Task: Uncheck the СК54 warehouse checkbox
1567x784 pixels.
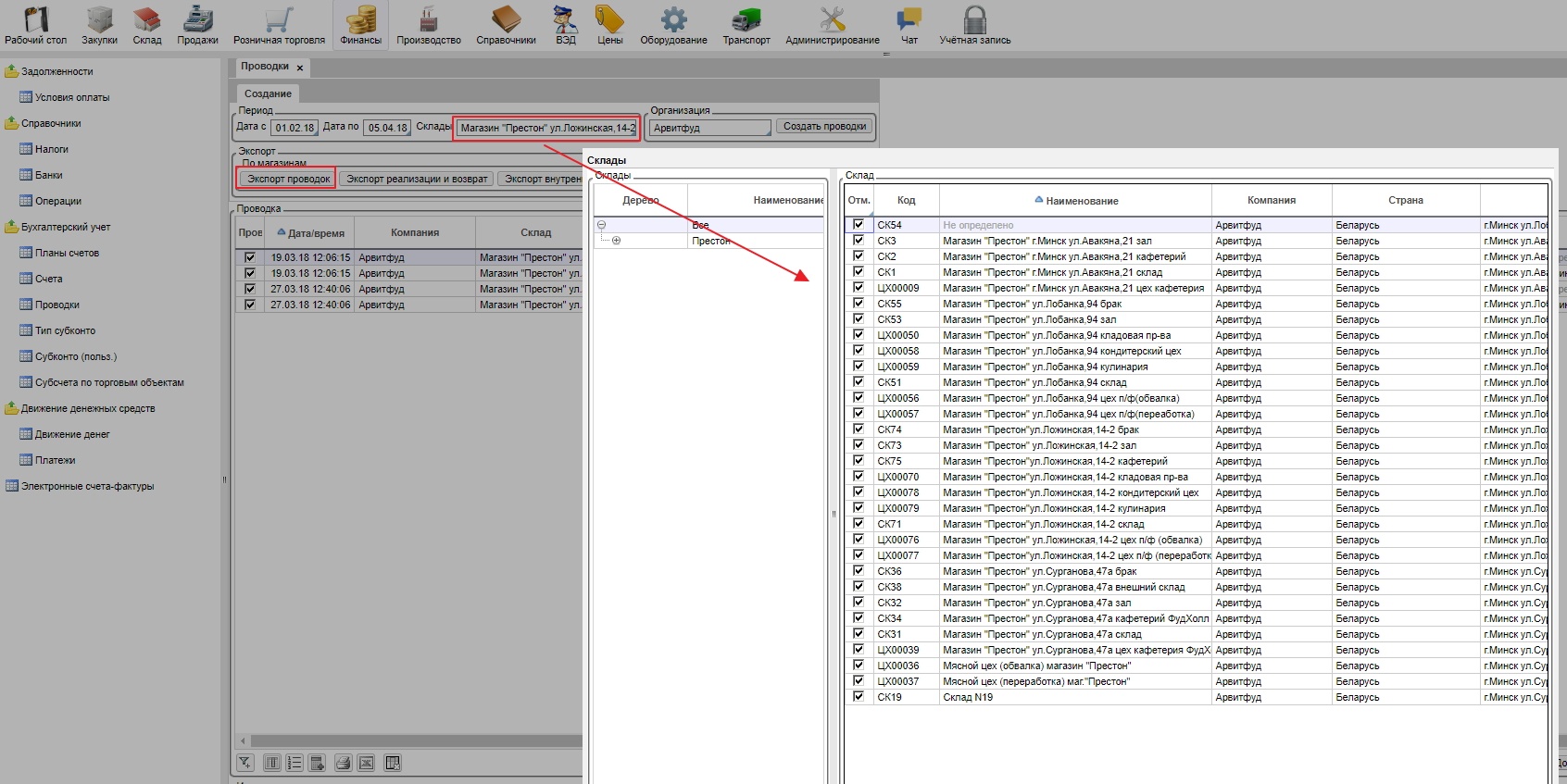Action: tap(859, 225)
